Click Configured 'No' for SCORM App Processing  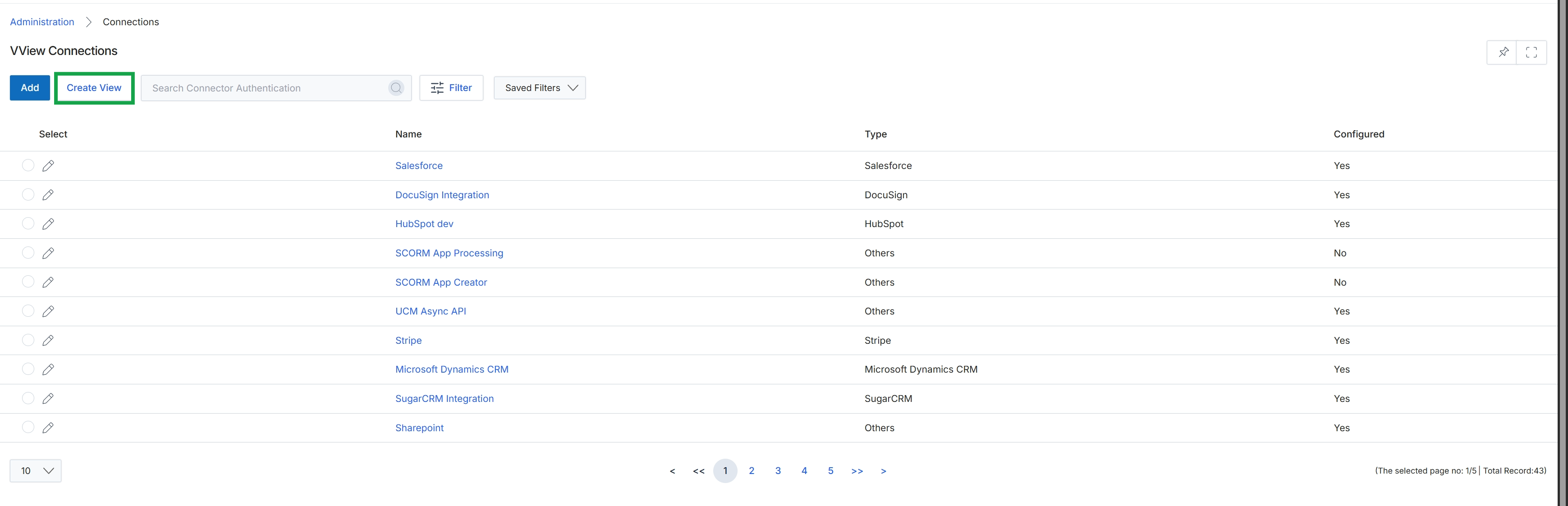1340,253
